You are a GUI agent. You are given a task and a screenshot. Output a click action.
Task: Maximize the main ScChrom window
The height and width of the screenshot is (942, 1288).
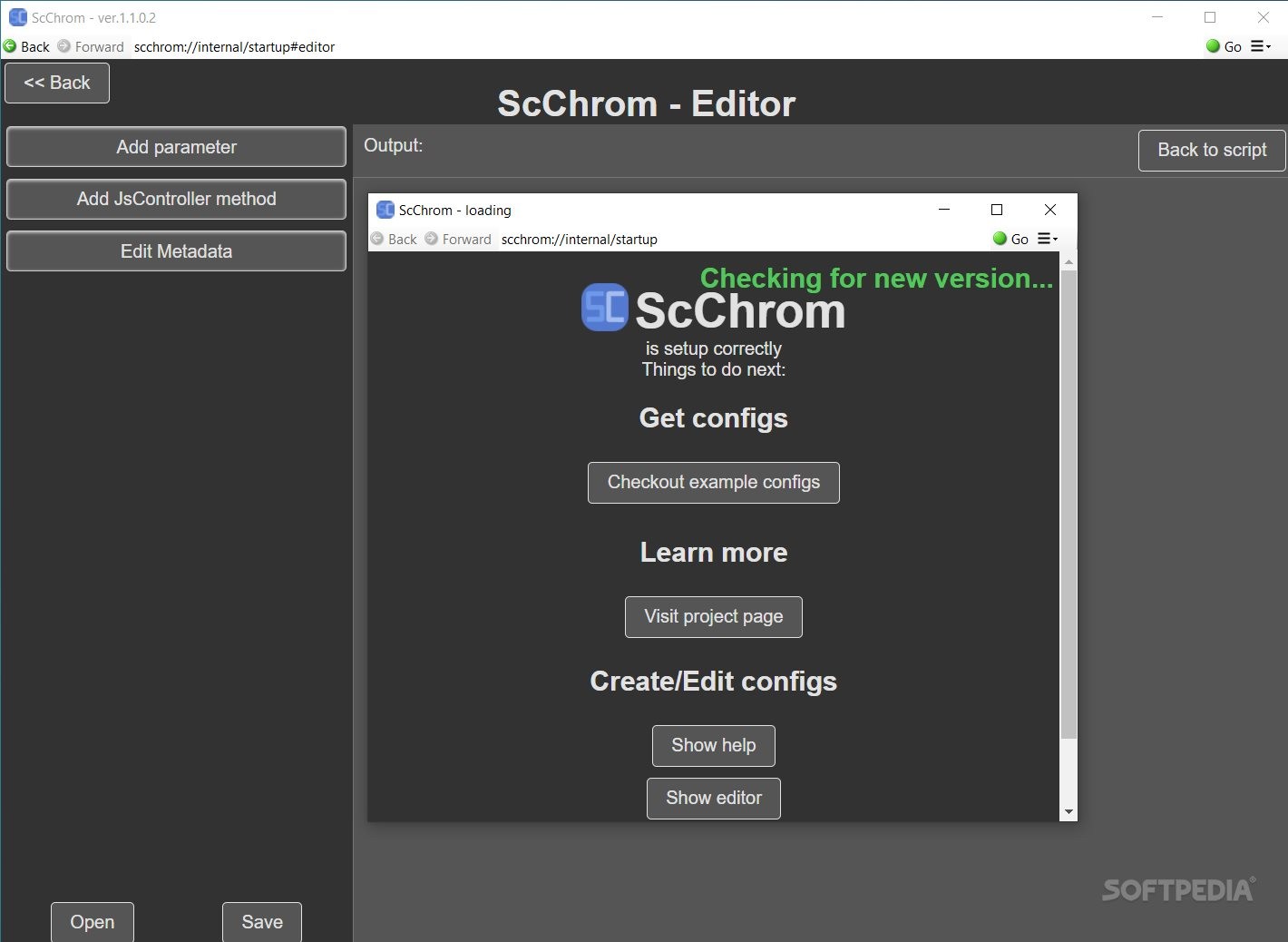1210,17
